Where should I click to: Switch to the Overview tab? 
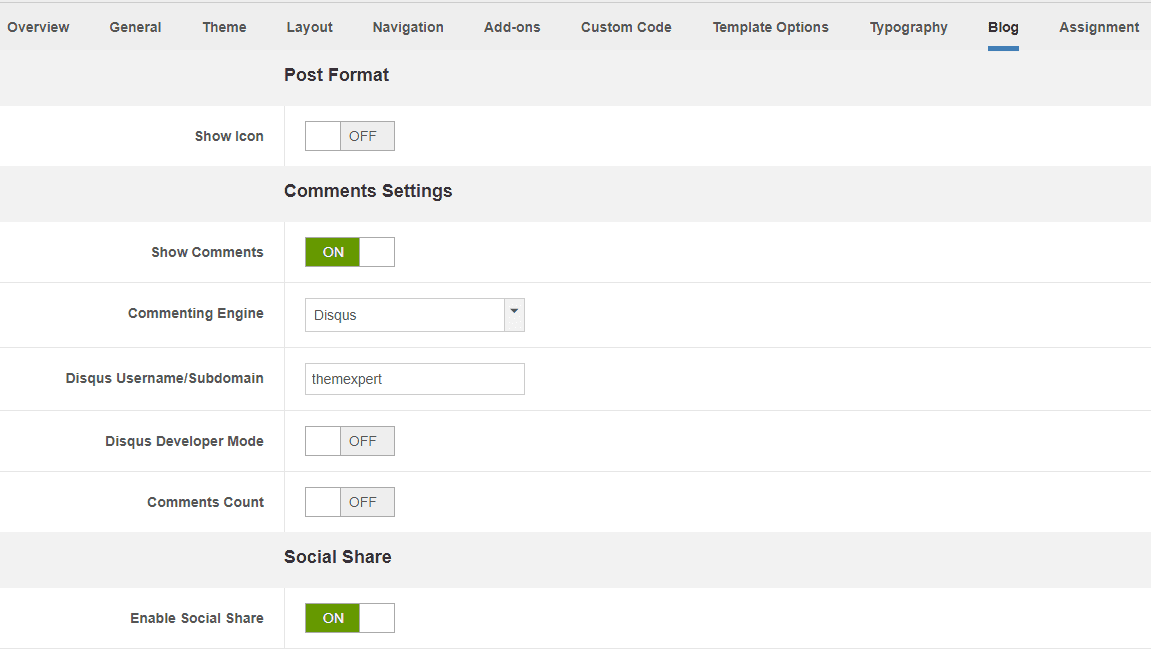tap(38, 27)
